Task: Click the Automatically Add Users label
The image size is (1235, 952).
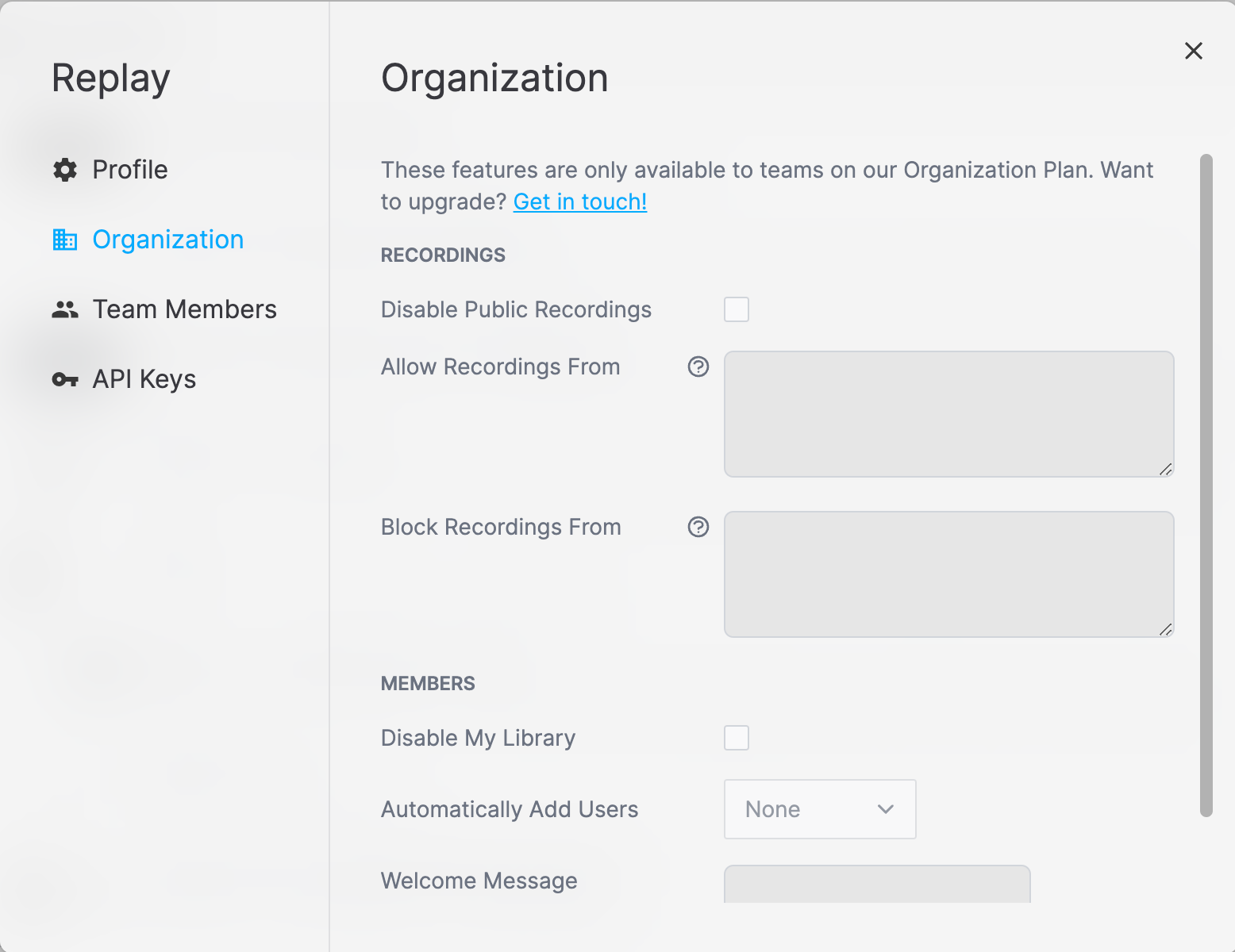Action: [510, 809]
